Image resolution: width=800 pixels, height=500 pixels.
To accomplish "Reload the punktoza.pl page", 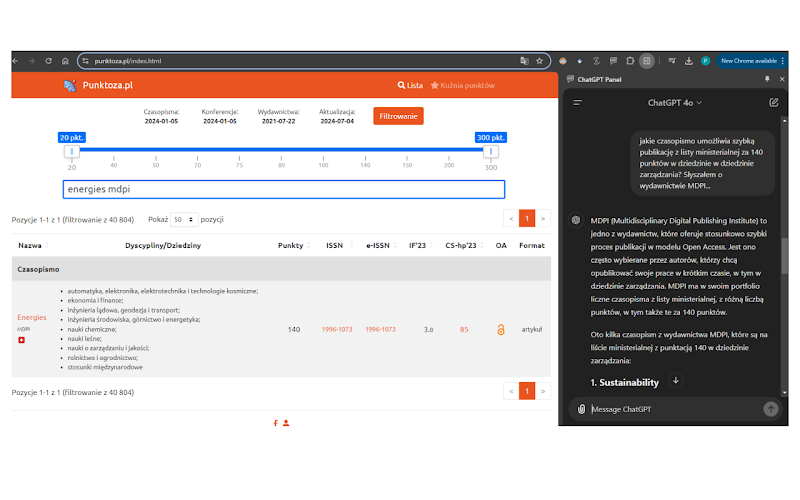I will point(48,61).
